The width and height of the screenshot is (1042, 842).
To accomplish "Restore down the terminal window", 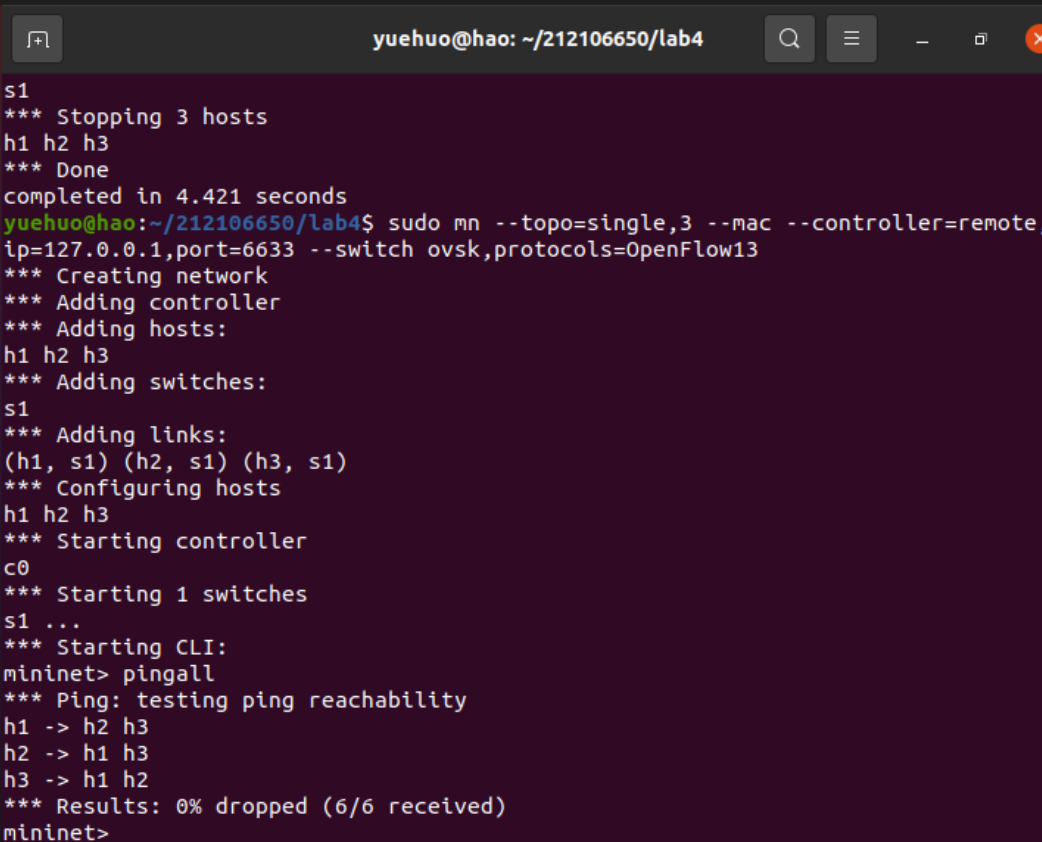I will click(x=981, y=40).
